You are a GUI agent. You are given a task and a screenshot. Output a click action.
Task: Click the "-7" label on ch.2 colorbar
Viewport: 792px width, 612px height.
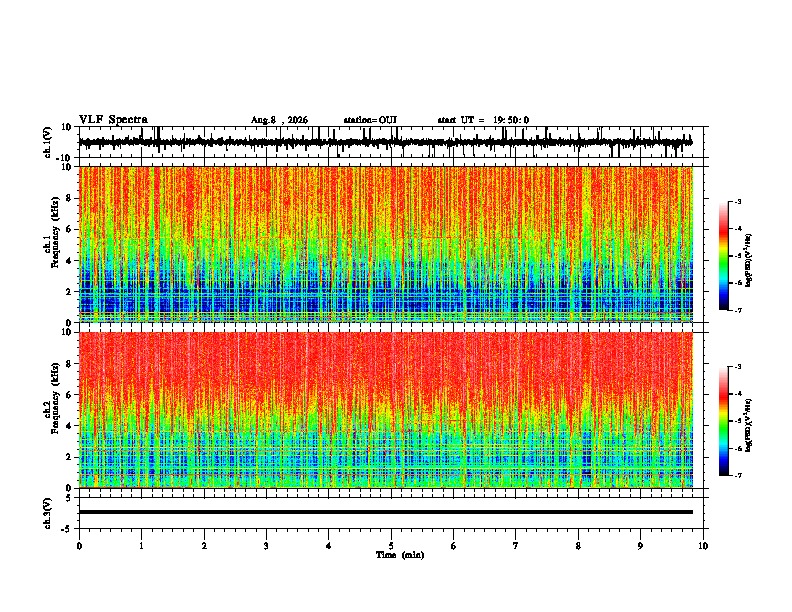pos(738,476)
